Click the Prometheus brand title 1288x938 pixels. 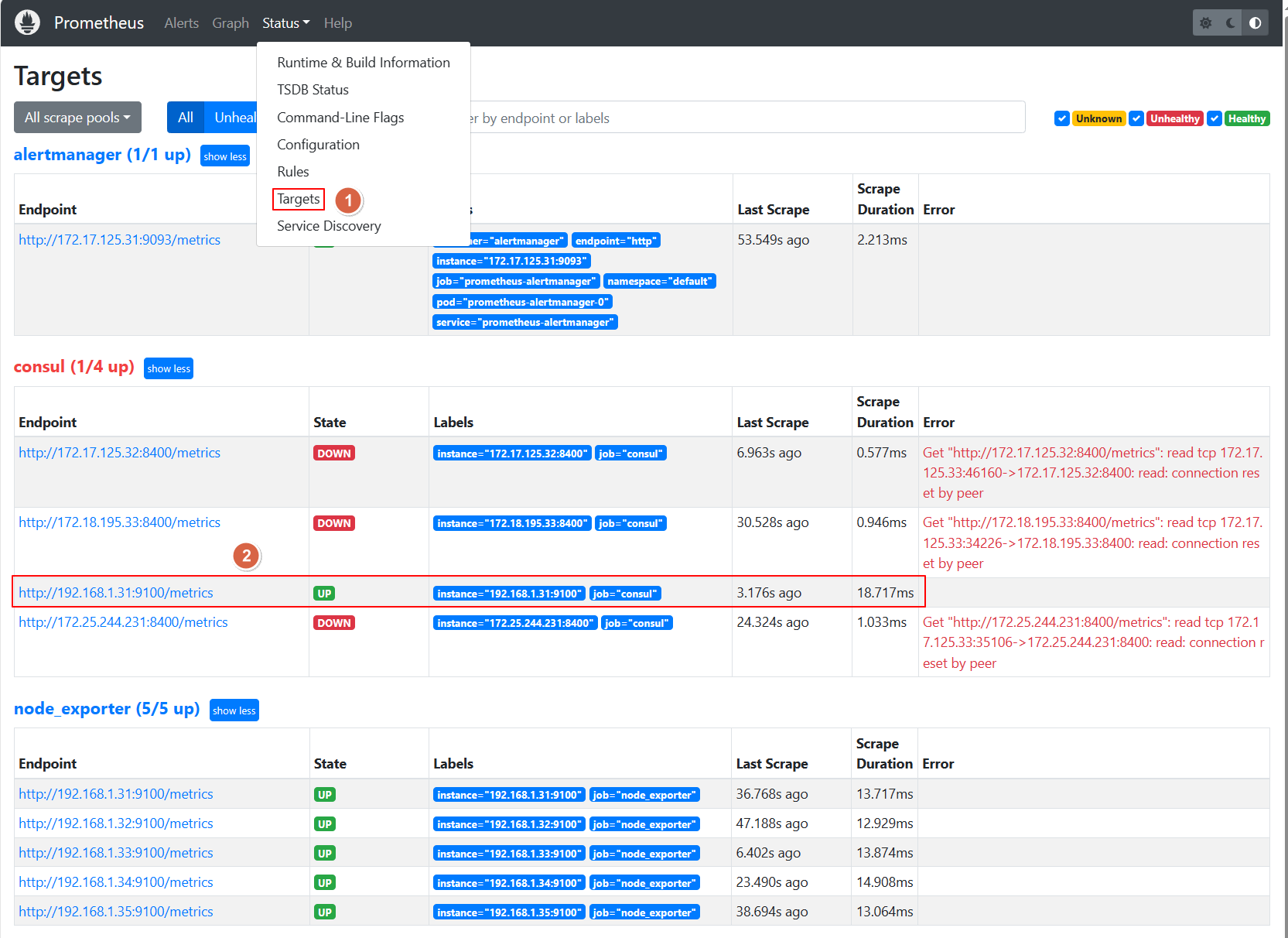[99, 23]
